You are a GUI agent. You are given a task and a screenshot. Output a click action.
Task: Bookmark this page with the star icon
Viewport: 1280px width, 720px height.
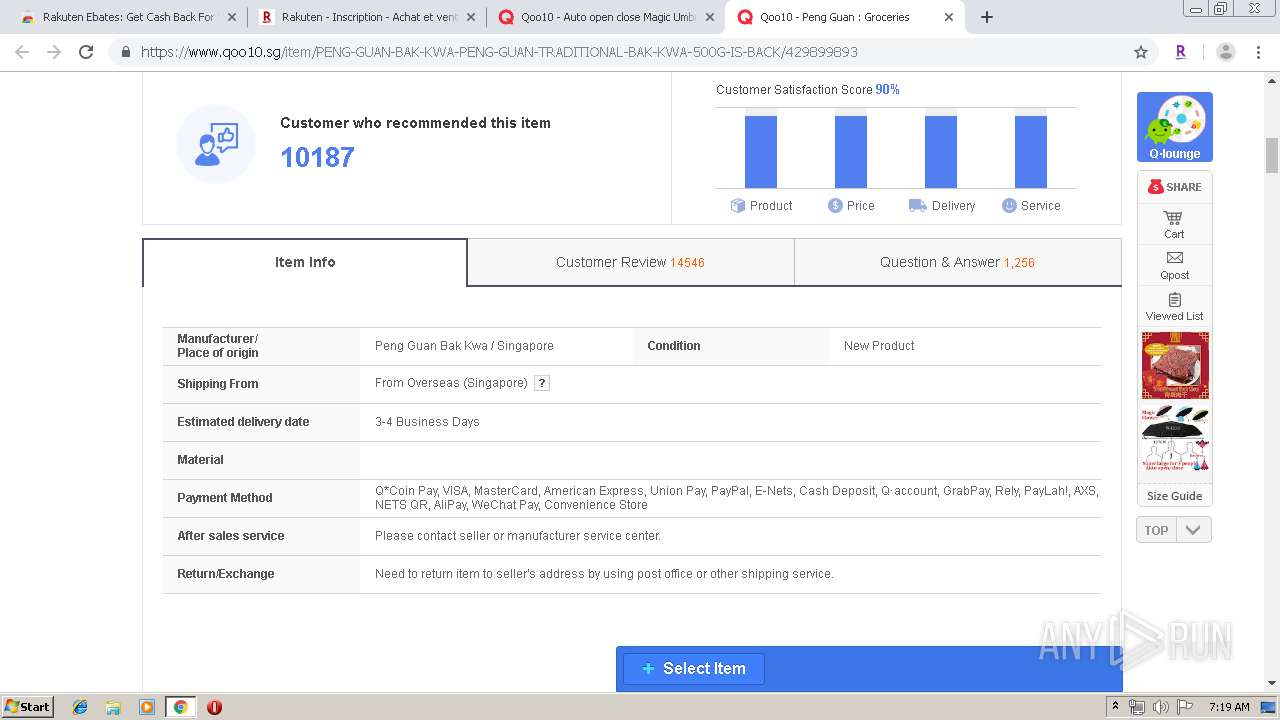pos(1141,52)
